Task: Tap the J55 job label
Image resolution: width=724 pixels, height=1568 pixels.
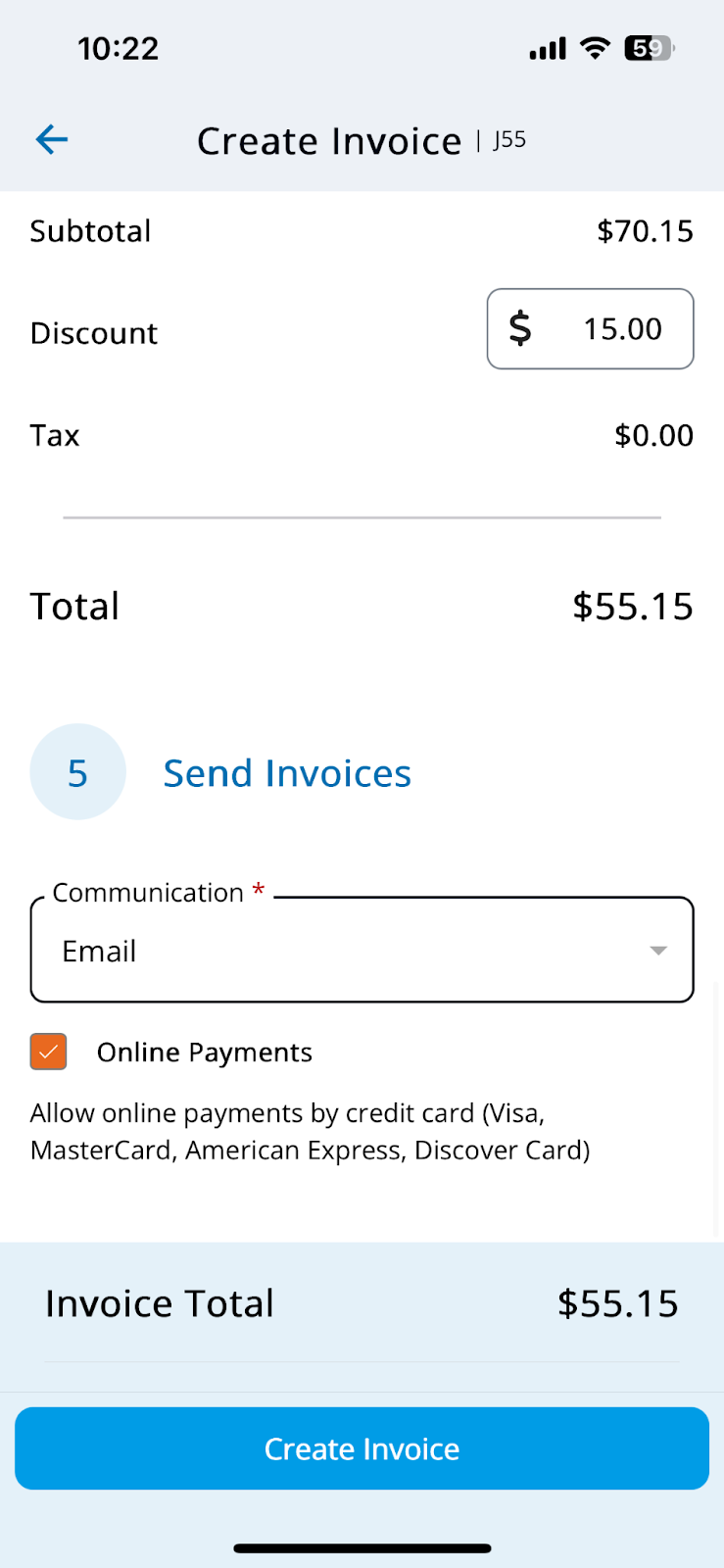Action: click(509, 140)
